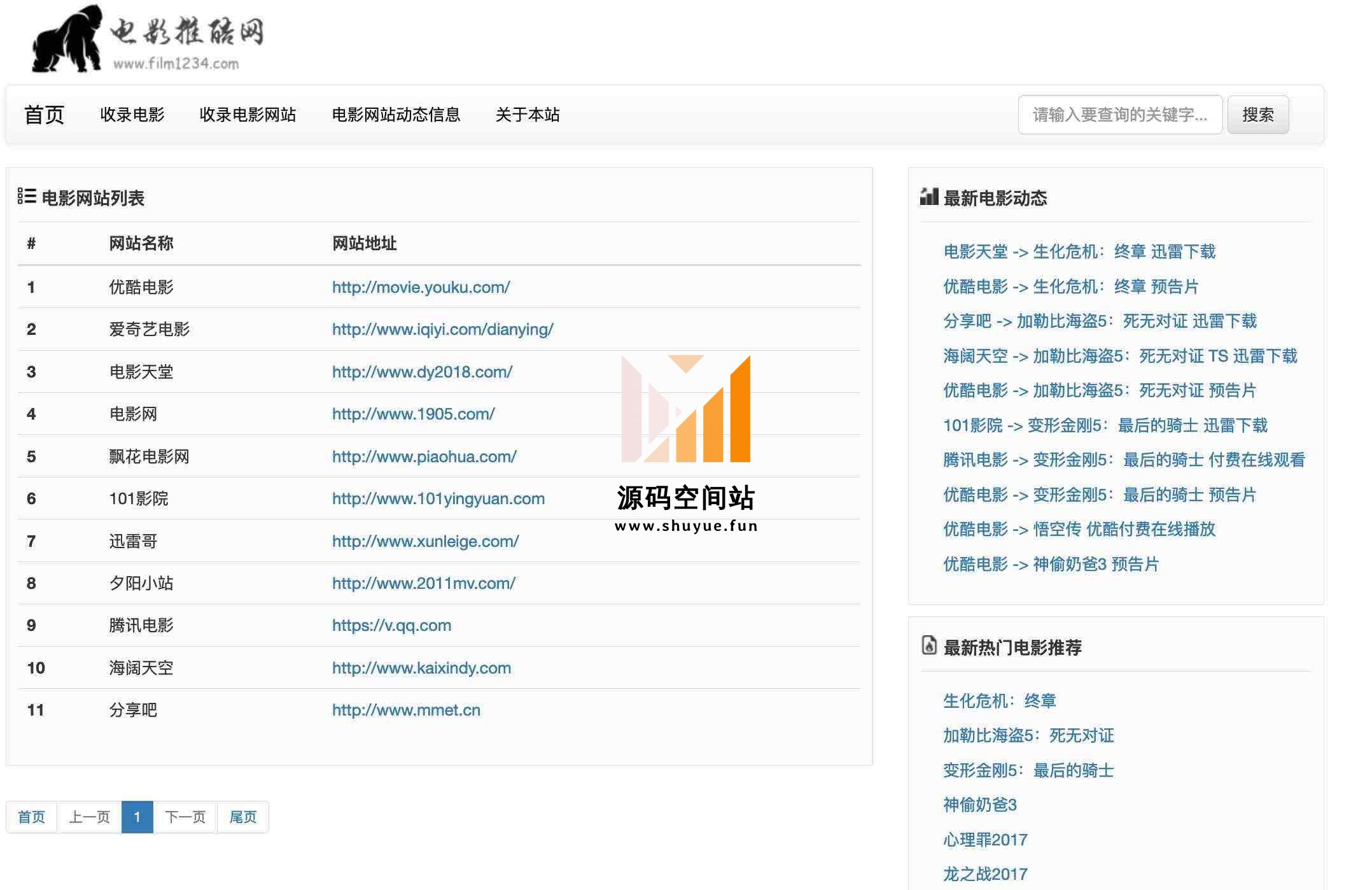Open the iqiyi.com/dianying link

click(x=443, y=329)
